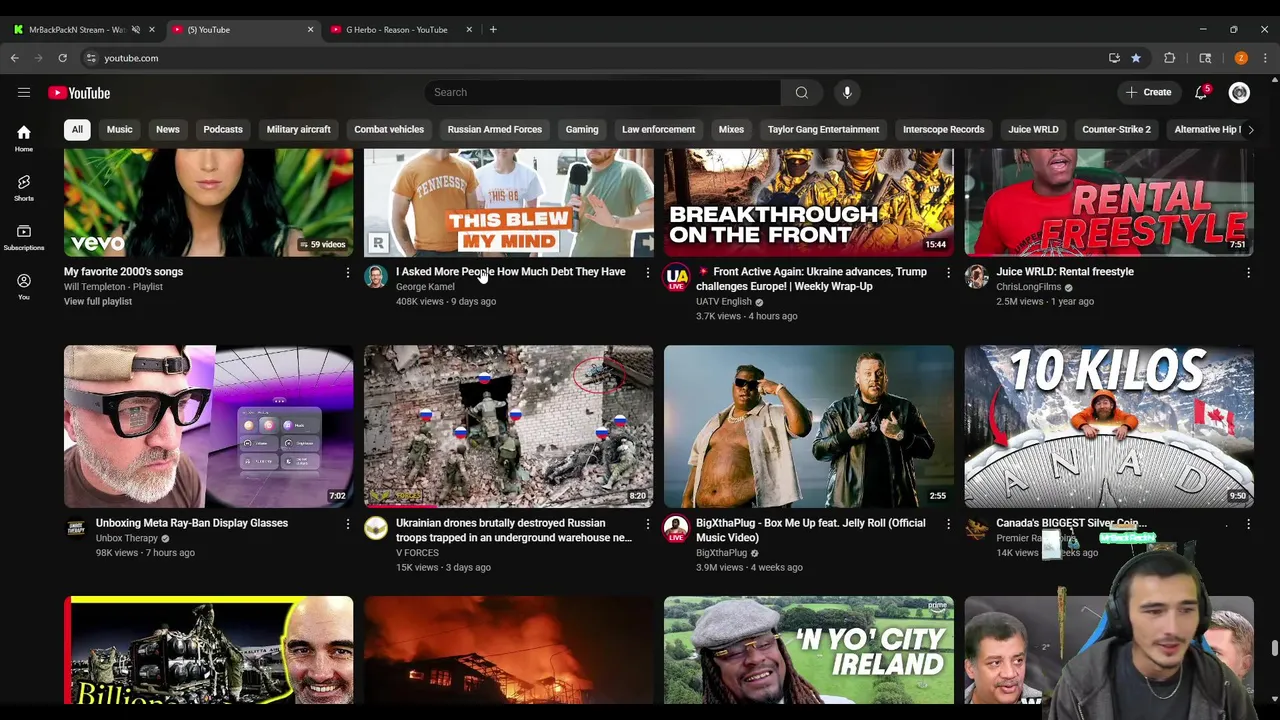Open UATV English channel avatar
The image size is (1280, 720).
click(677, 277)
